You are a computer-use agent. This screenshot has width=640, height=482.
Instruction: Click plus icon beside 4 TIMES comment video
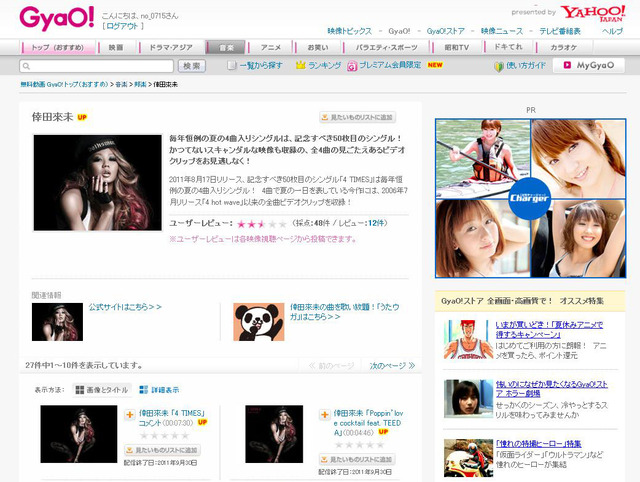129,415
